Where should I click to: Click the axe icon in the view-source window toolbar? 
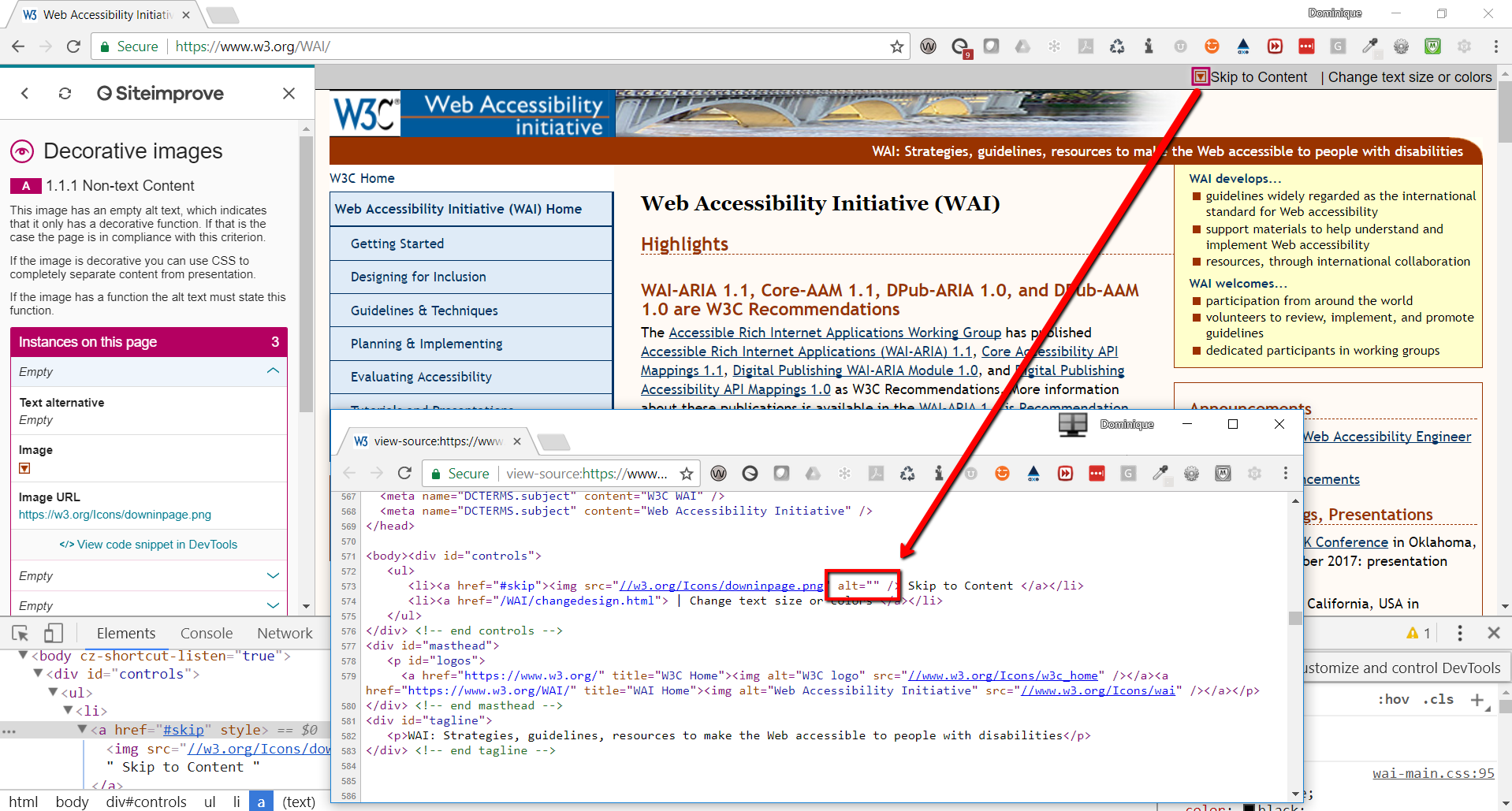tap(1033, 473)
